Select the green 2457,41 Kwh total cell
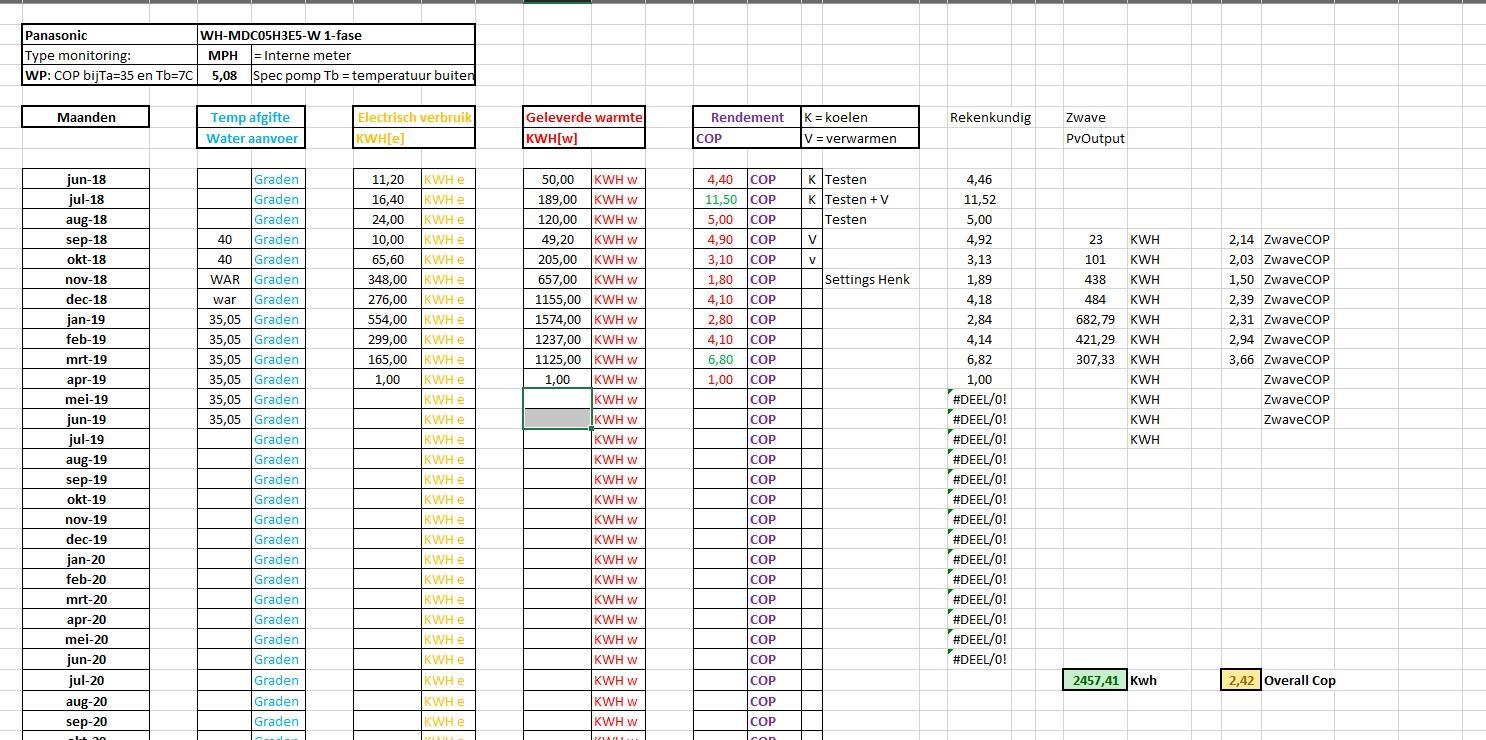The image size is (1486, 740). pos(1095,680)
